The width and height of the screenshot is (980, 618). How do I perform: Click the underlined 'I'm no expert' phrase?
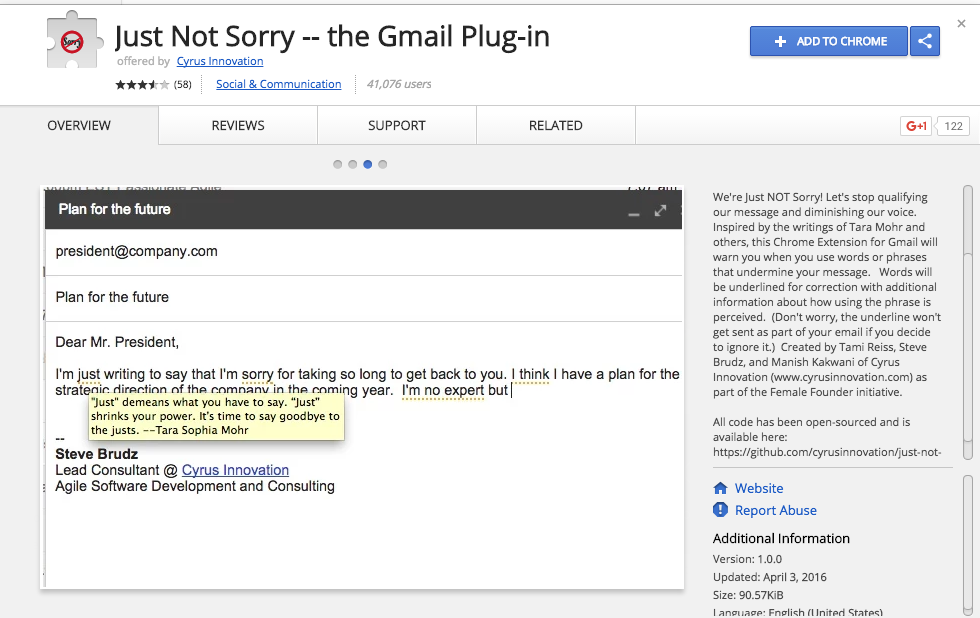pos(442,391)
